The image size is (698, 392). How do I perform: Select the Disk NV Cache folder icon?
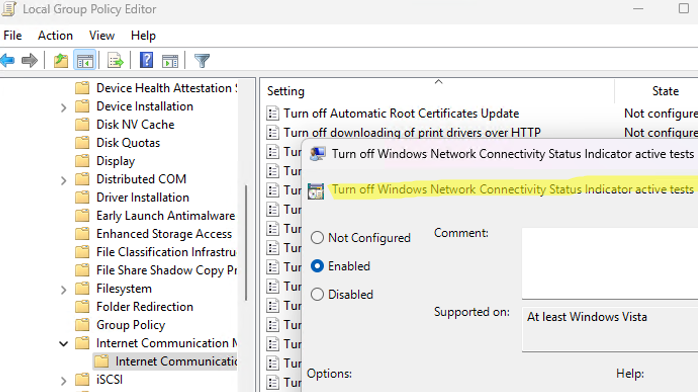(82, 124)
